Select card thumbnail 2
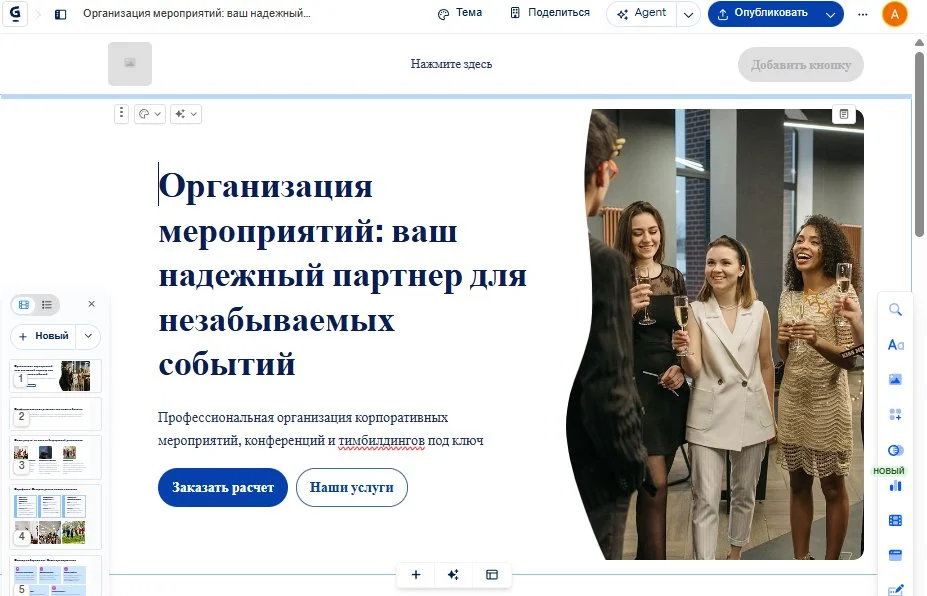The width and height of the screenshot is (927, 596). (55, 414)
